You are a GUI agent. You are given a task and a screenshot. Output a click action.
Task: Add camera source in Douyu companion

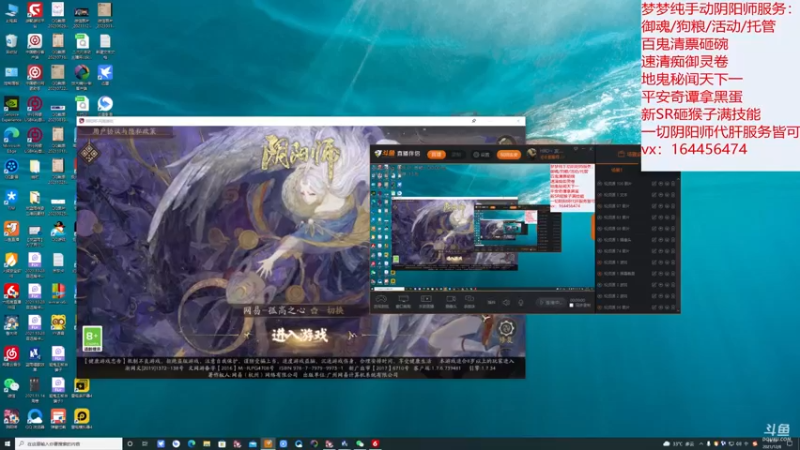[x=451, y=302]
